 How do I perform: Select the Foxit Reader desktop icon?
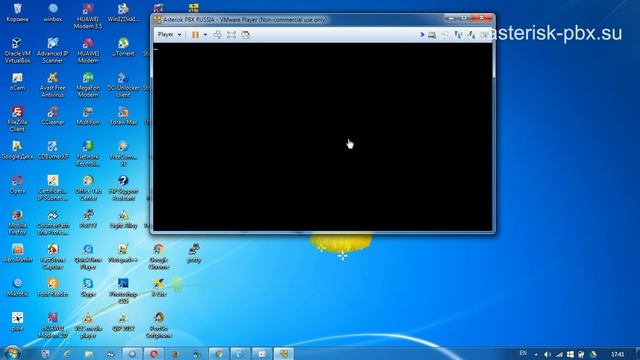53,287
